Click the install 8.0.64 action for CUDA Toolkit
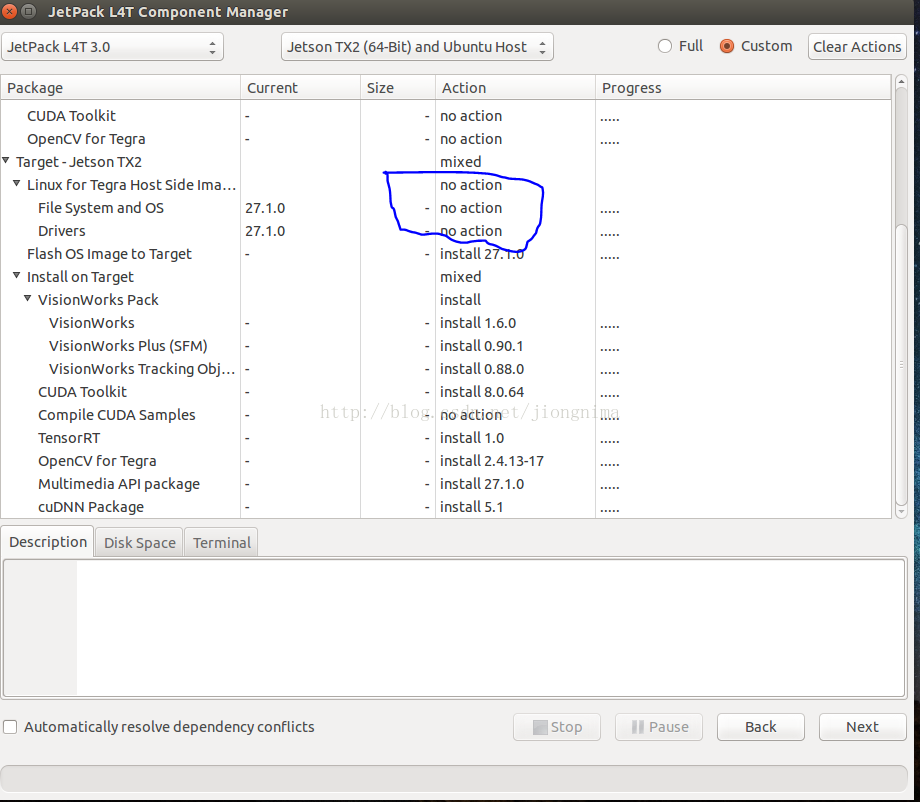This screenshot has width=920, height=802. (x=482, y=391)
